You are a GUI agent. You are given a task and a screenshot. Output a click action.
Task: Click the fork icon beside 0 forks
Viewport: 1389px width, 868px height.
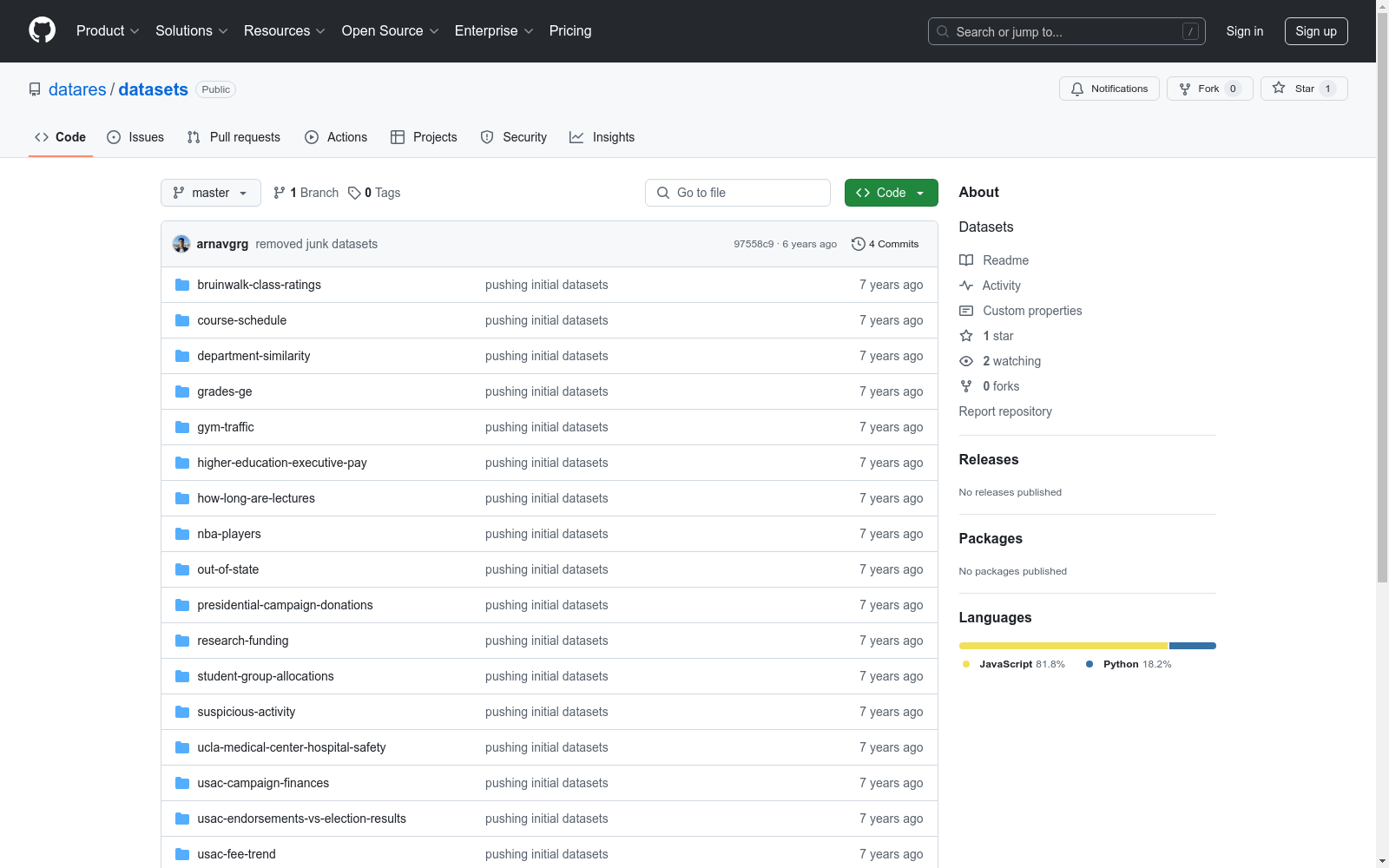[966, 386]
